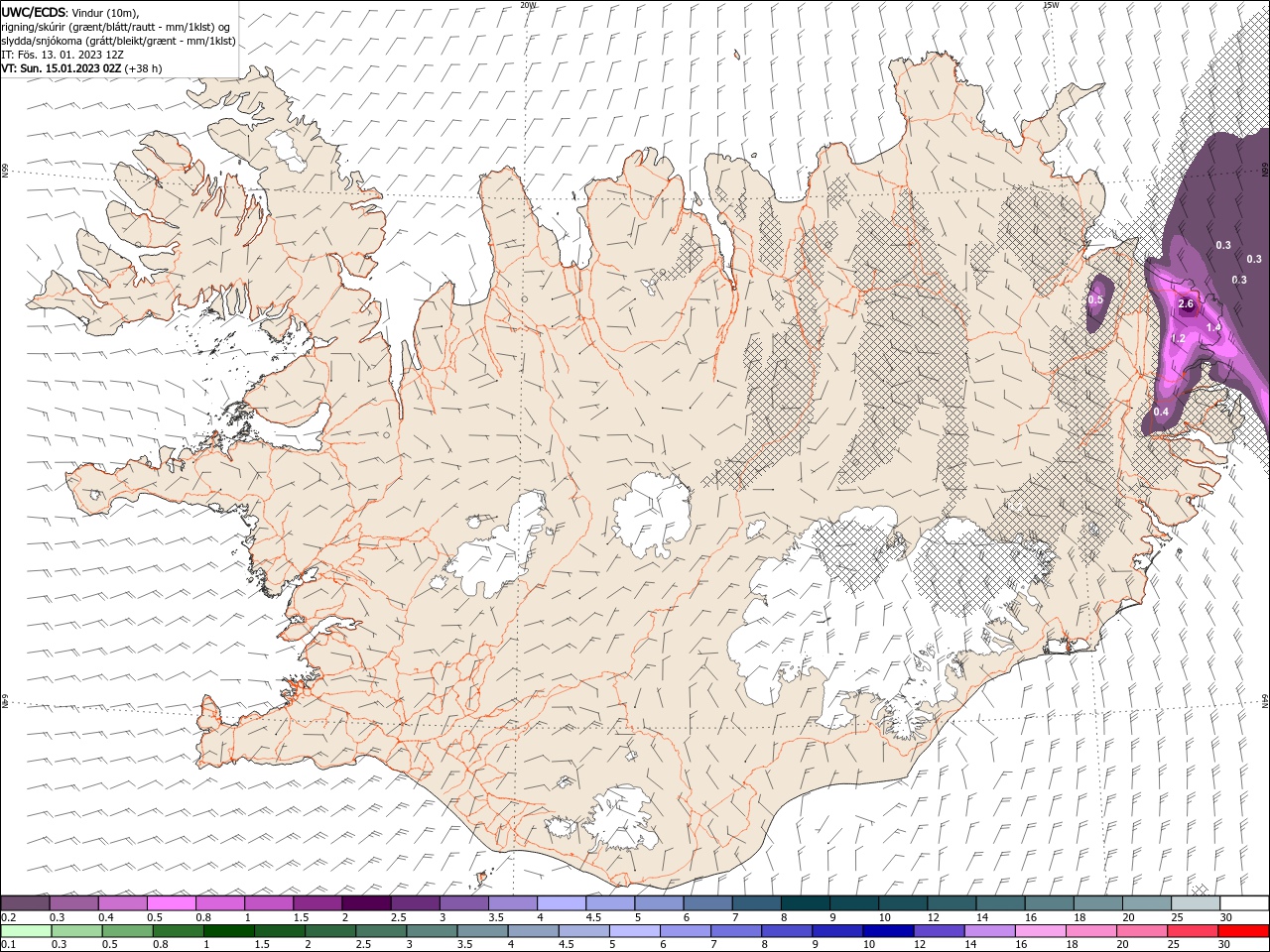Screen dimensions: 1270x952
Task: Click the 30 label in the upper legend row
Action: click(x=1224, y=917)
